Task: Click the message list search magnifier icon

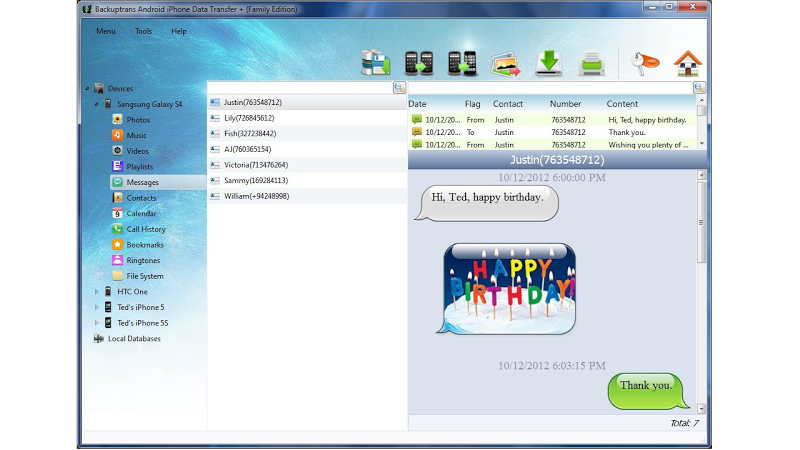Action: (x=699, y=87)
